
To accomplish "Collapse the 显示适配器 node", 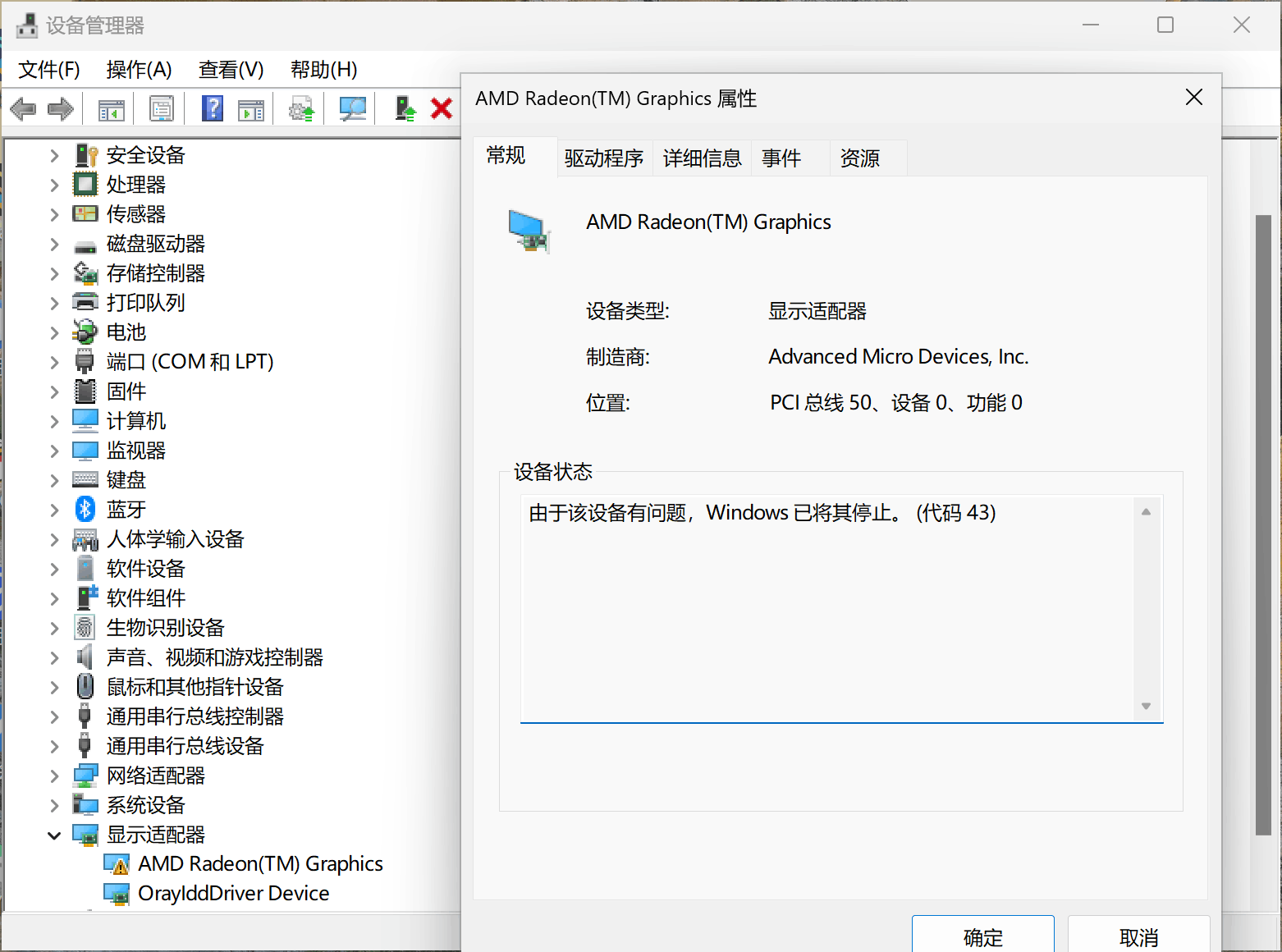I will 54,835.
